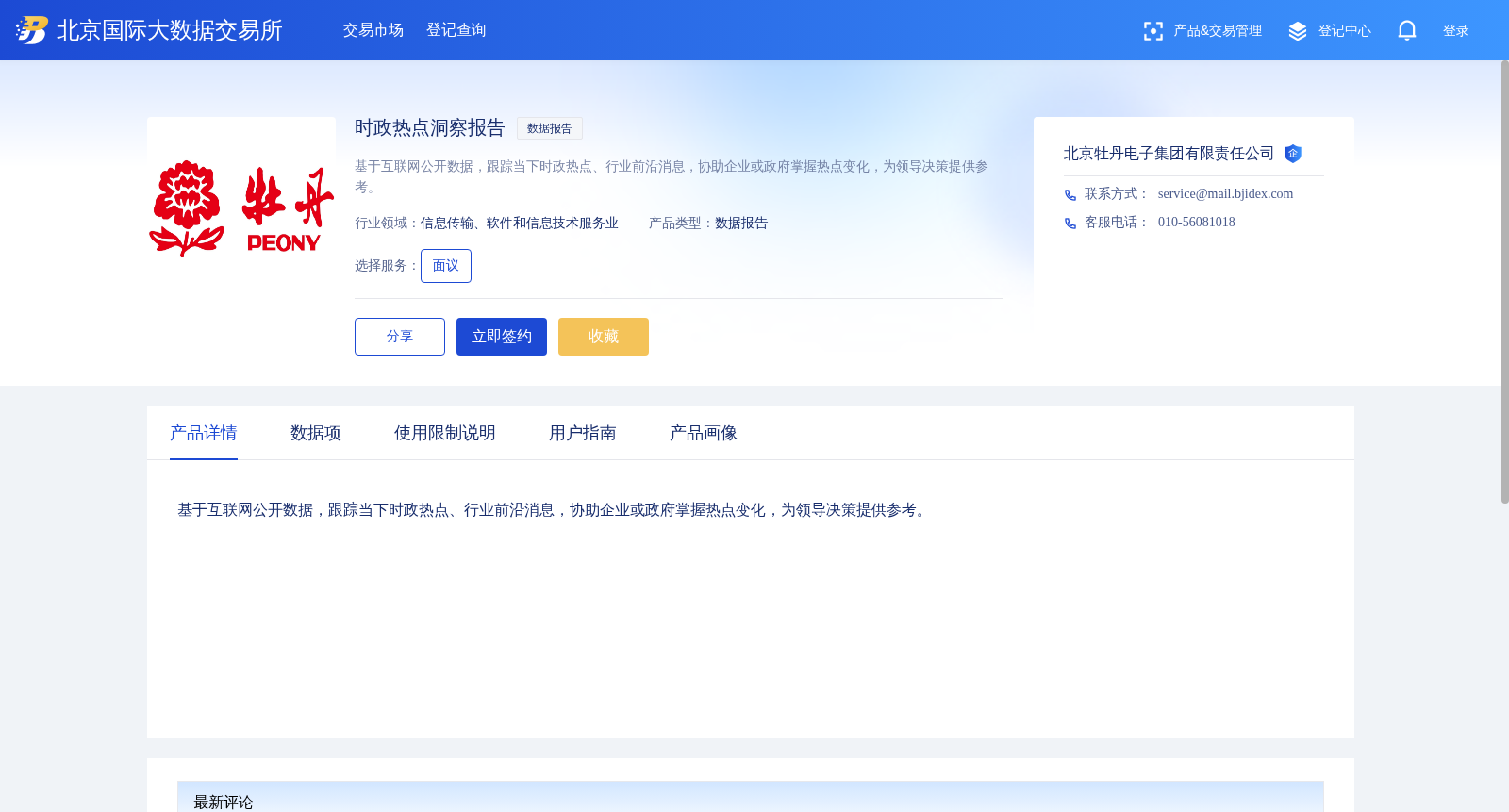Click the 最新评论 section header
Viewport: 1509px width, 812px height.
224,802
